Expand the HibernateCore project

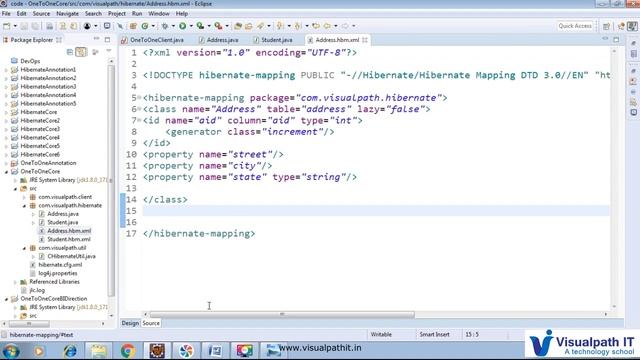pyautogui.click(x=6, y=112)
